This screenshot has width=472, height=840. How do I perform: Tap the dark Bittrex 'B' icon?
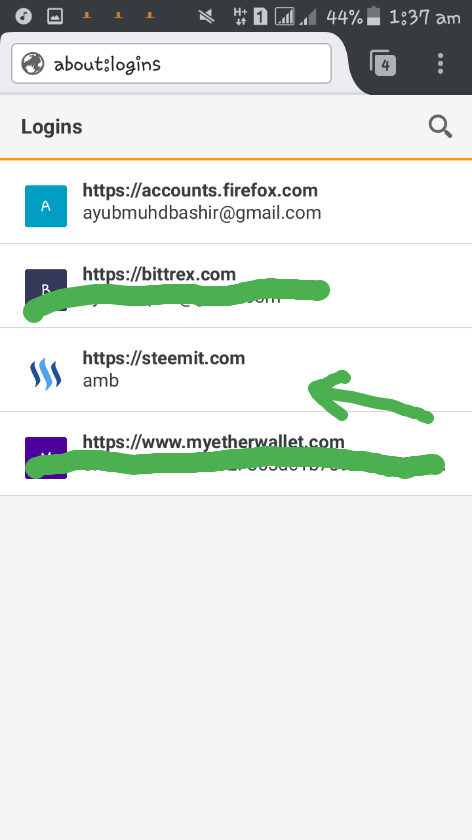46,290
